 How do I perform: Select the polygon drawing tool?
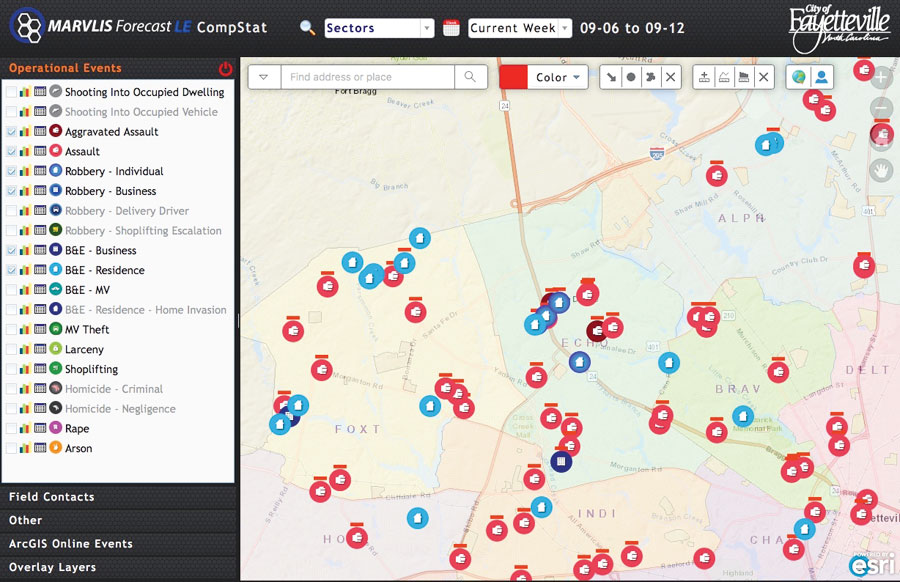tap(650, 77)
